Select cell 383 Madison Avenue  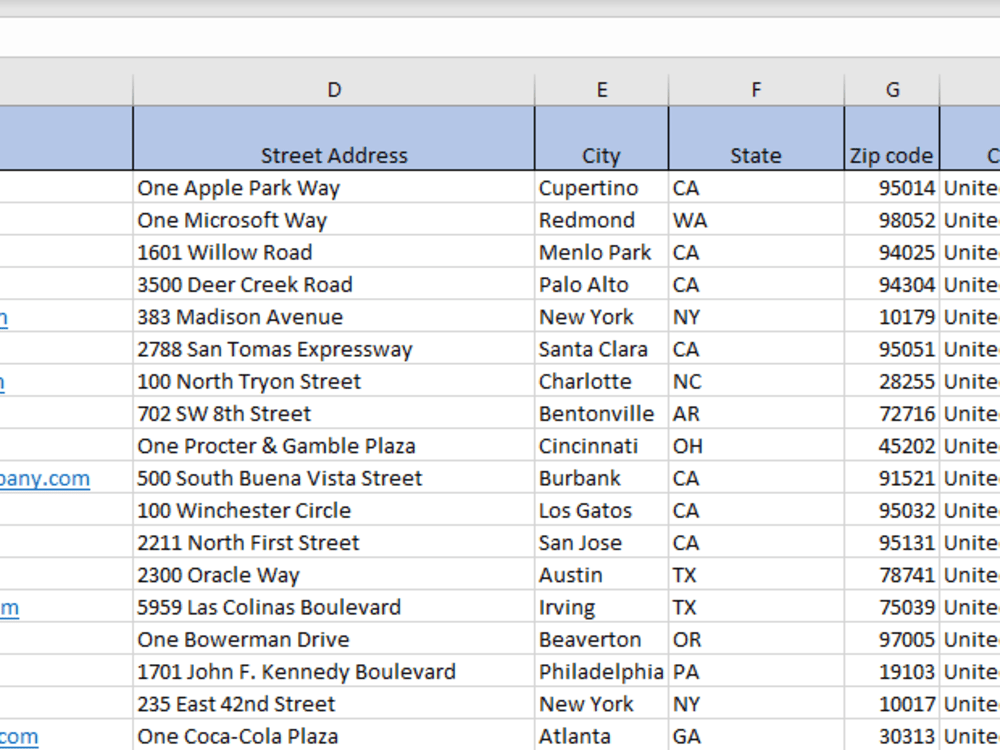[x=334, y=316]
